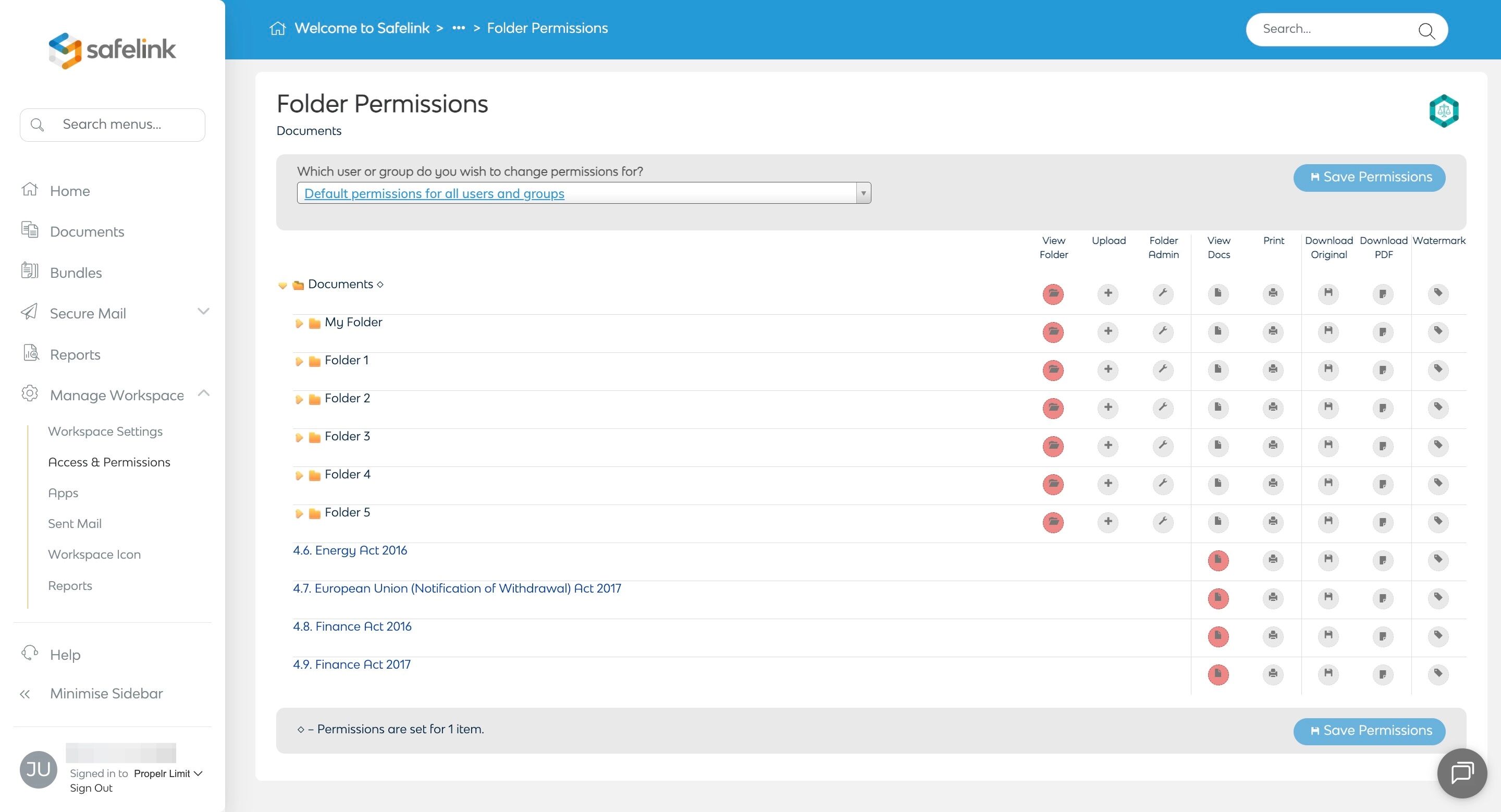Click the top Save Permissions button
Screen dimensions: 1501x812
click(1369, 177)
